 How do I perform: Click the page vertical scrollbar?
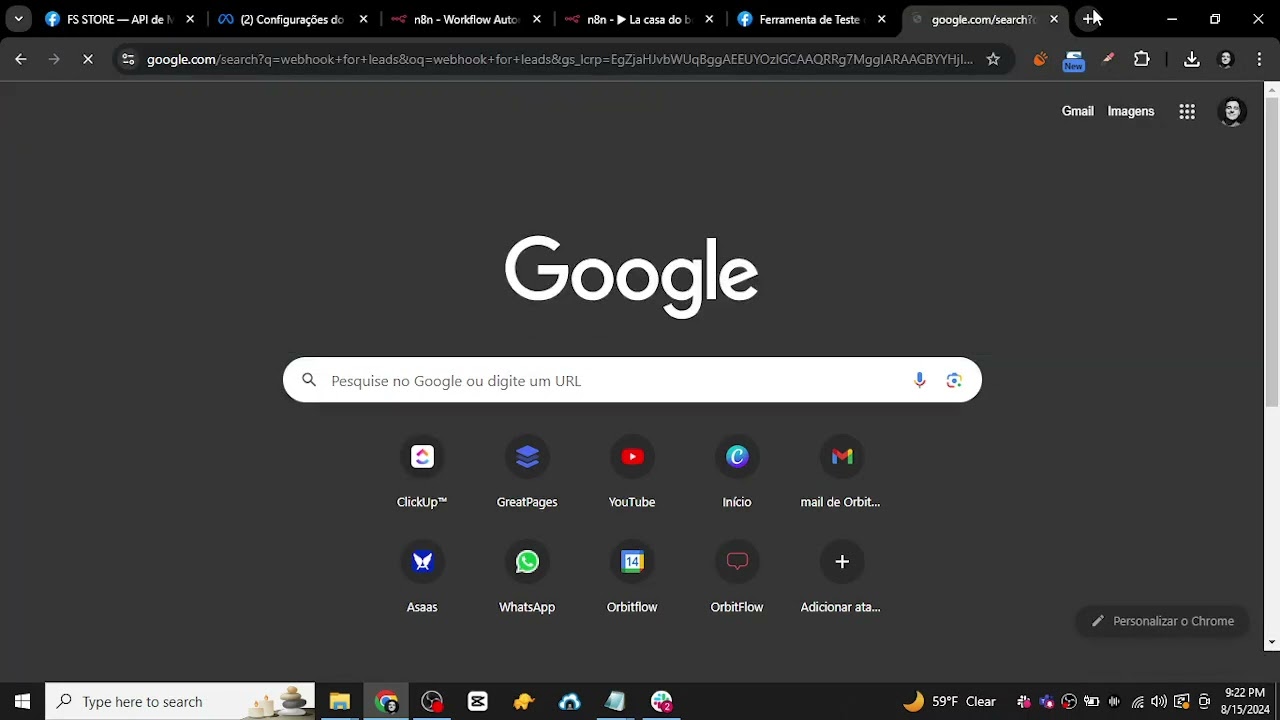click(x=1272, y=250)
